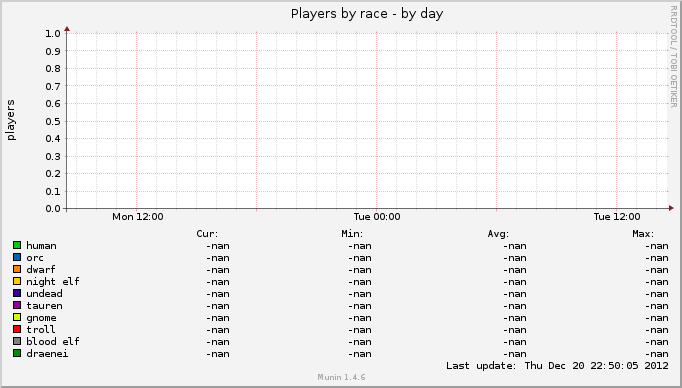Click the 'Tue 00:00' time axis label
Screen dimensions: 682x388
click(x=377, y=217)
